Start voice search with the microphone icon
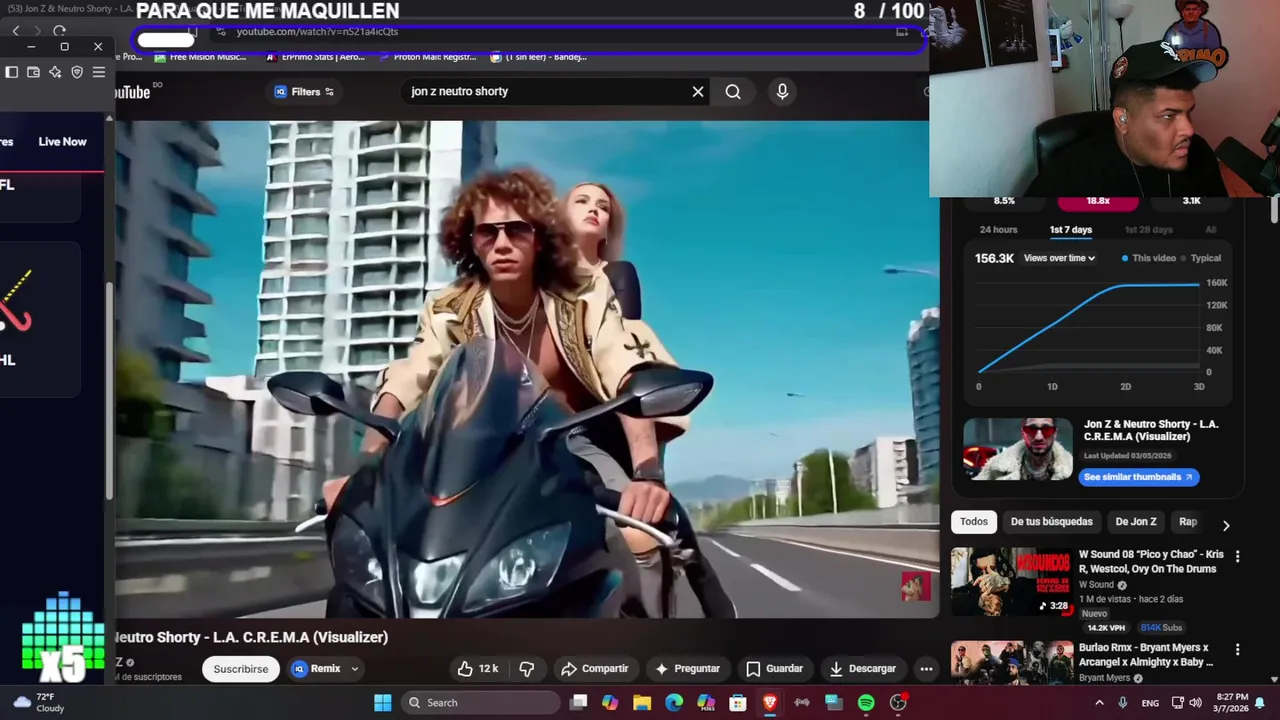 (782, 91)
